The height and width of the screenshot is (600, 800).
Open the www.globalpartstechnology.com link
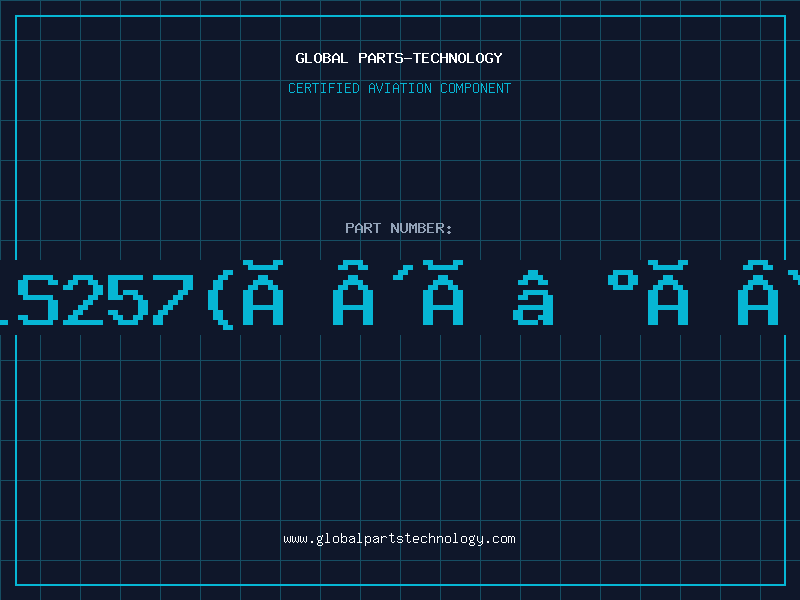[399, 539]
